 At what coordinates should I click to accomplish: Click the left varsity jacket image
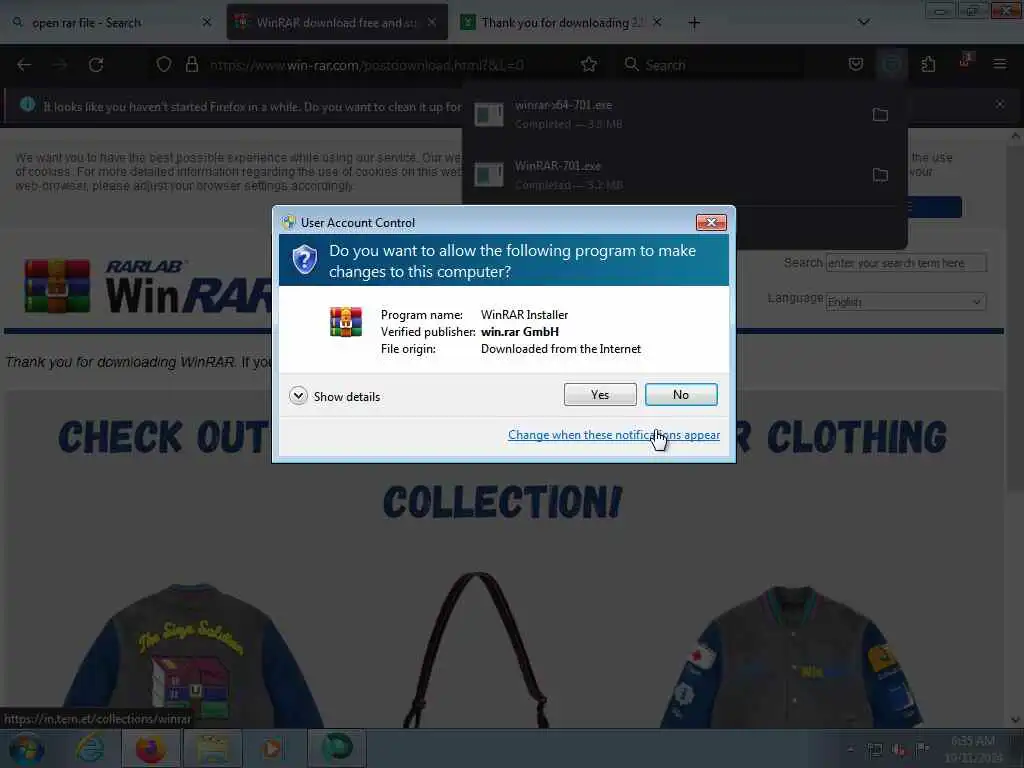[191, 656]
